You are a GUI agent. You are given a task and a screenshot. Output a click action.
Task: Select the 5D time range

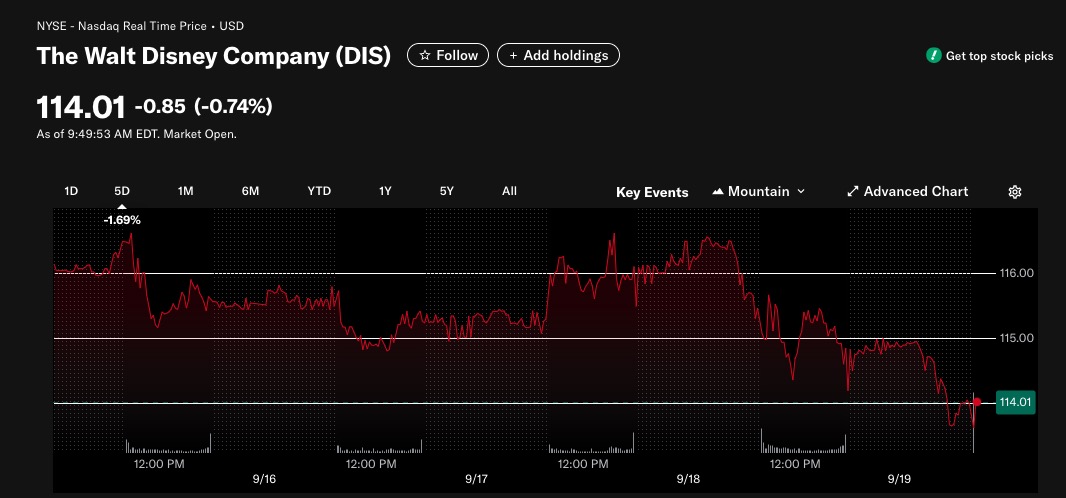[122, 191]
